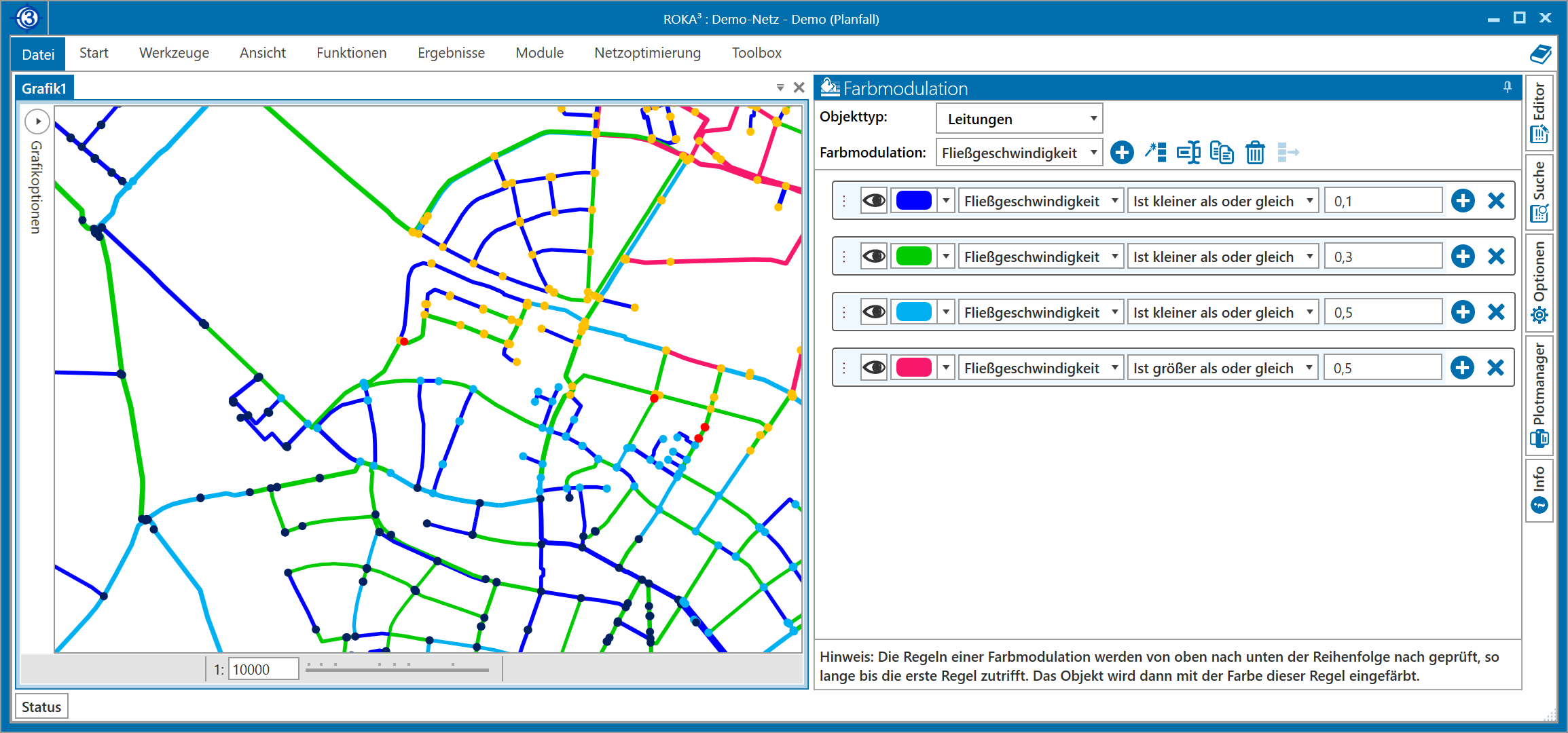Pin the Farbmodulation panel
This screenshot has width=1568, height=733.
pos(1508,88)
